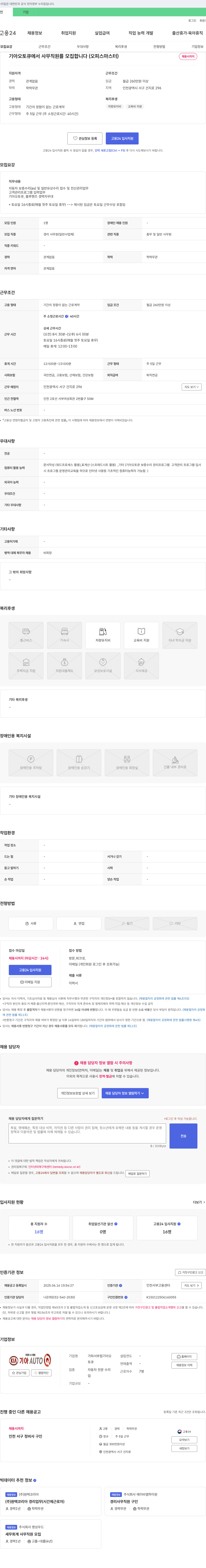Expand 채용 담당자 정보 열람하기 dropdown
The height and width of the screenshot is (1568, 206).
tap(125, 1093)
